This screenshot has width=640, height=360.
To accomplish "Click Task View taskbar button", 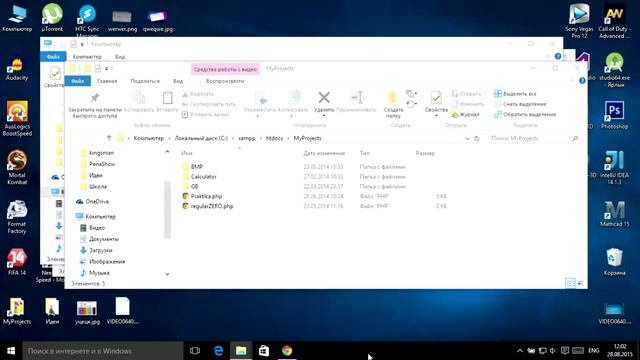I will (x=195, y=351).
